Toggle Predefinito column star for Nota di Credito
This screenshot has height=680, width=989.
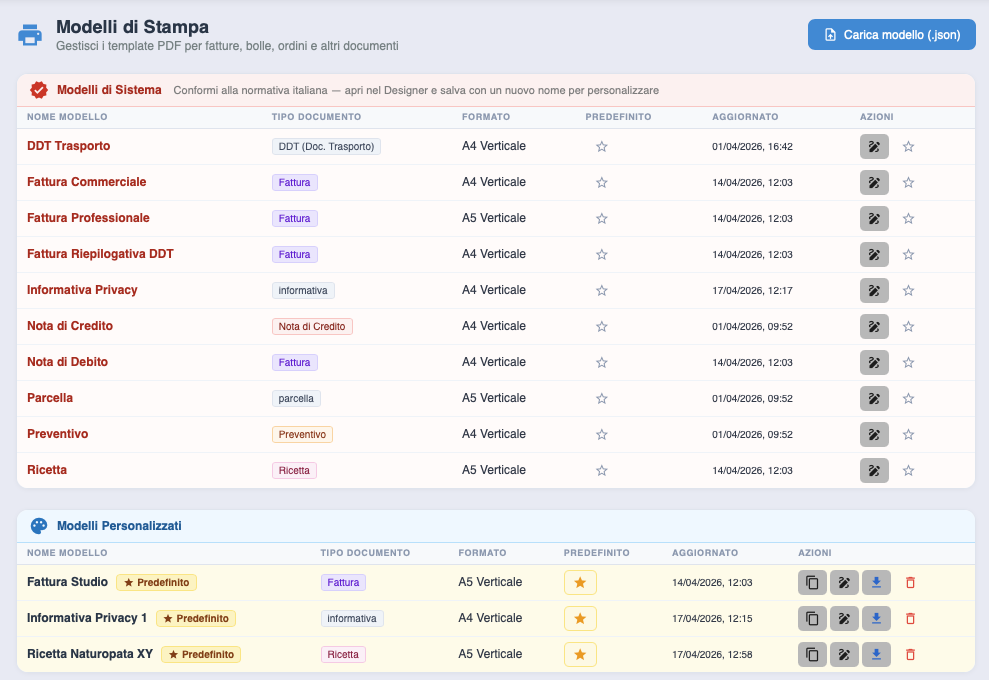click(x=602, y=327)
